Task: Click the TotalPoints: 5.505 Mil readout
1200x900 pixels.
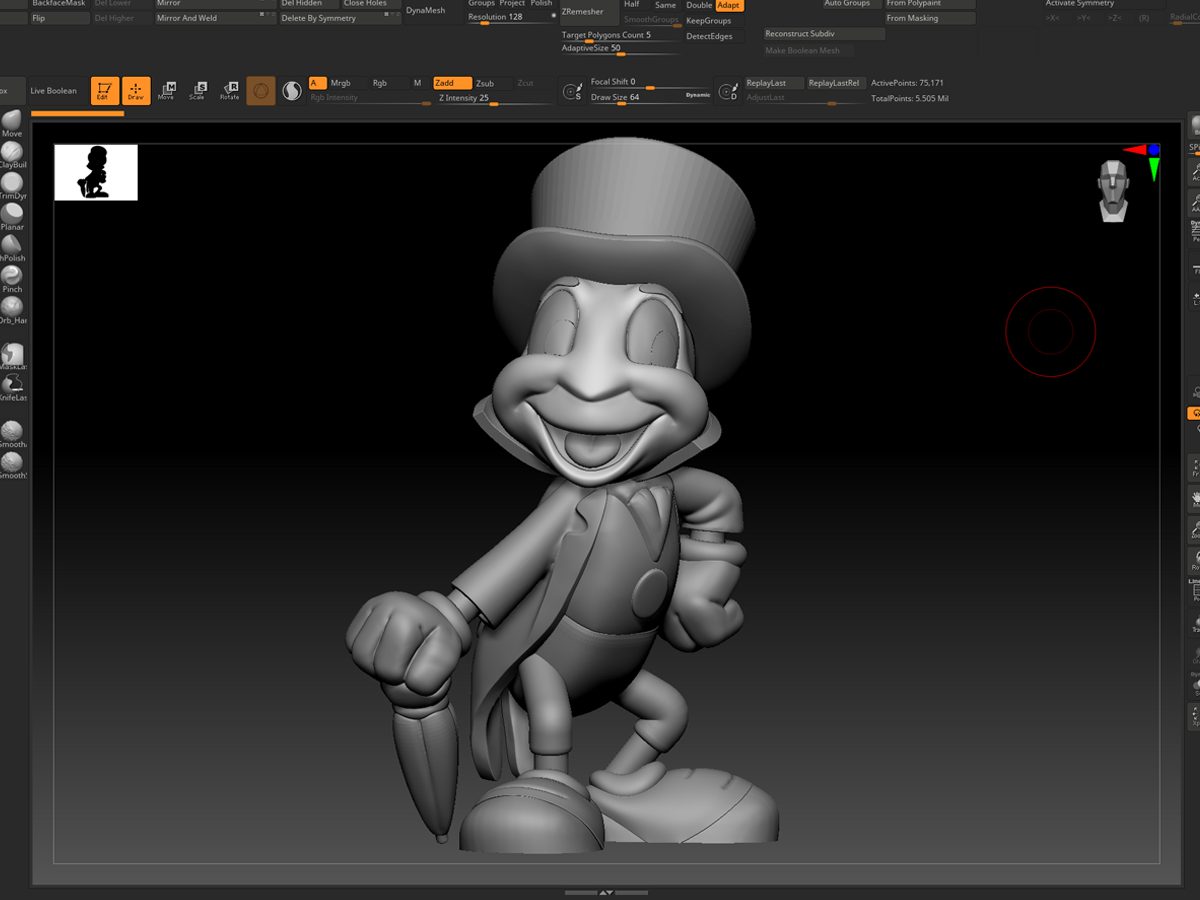Action: click(910, 99)
